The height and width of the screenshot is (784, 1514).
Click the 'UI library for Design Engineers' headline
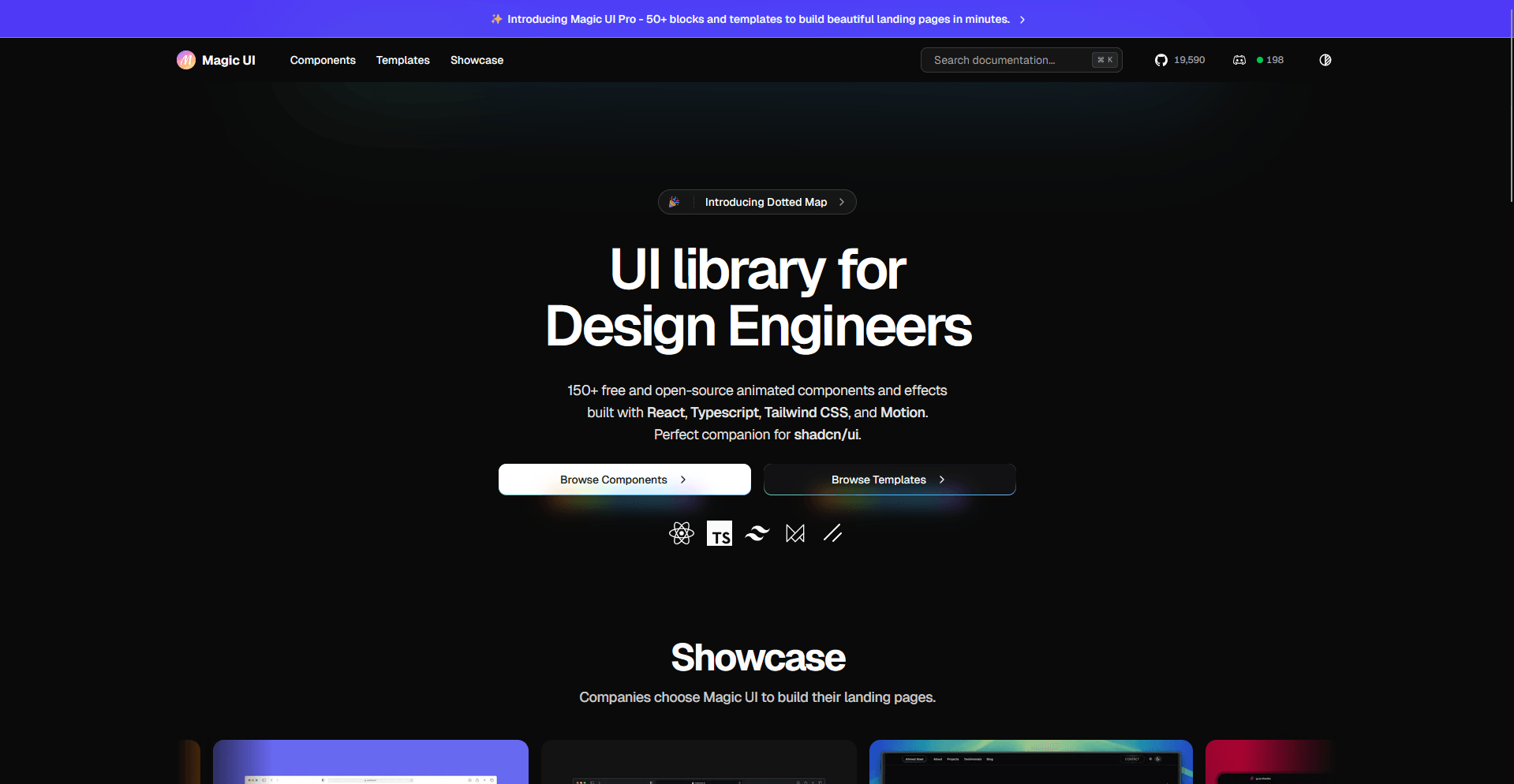click(757, 298)
